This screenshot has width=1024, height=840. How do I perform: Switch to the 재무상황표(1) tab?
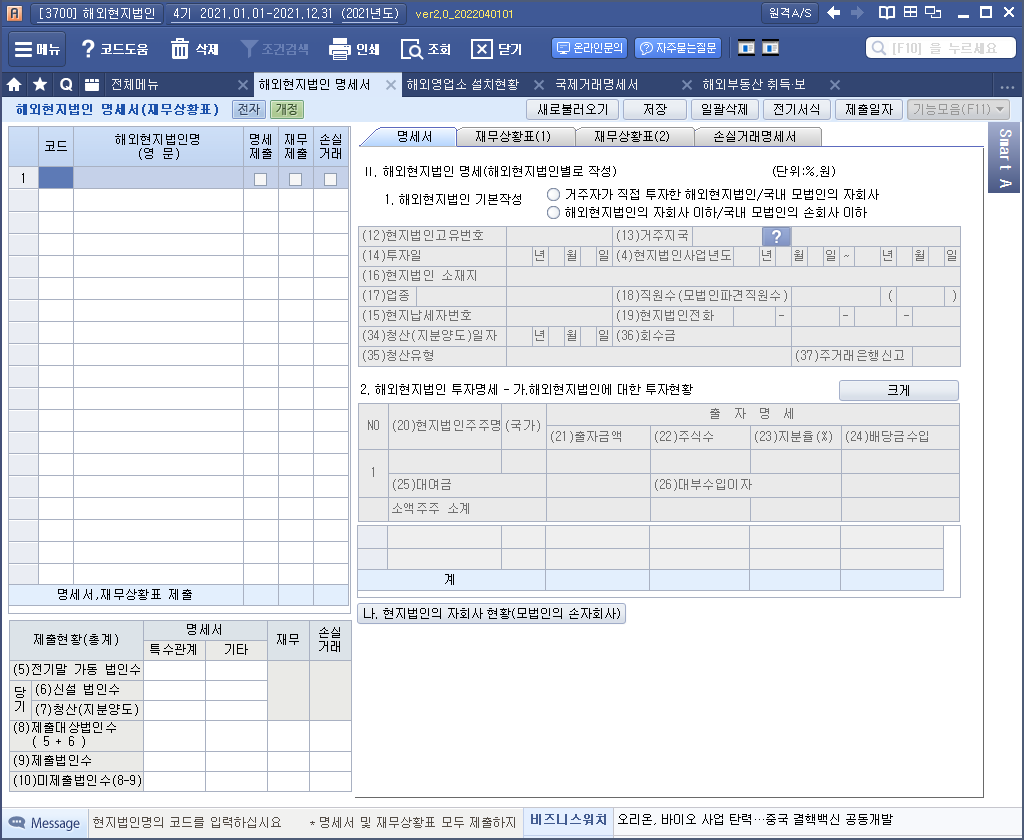(x=512, y=136)
